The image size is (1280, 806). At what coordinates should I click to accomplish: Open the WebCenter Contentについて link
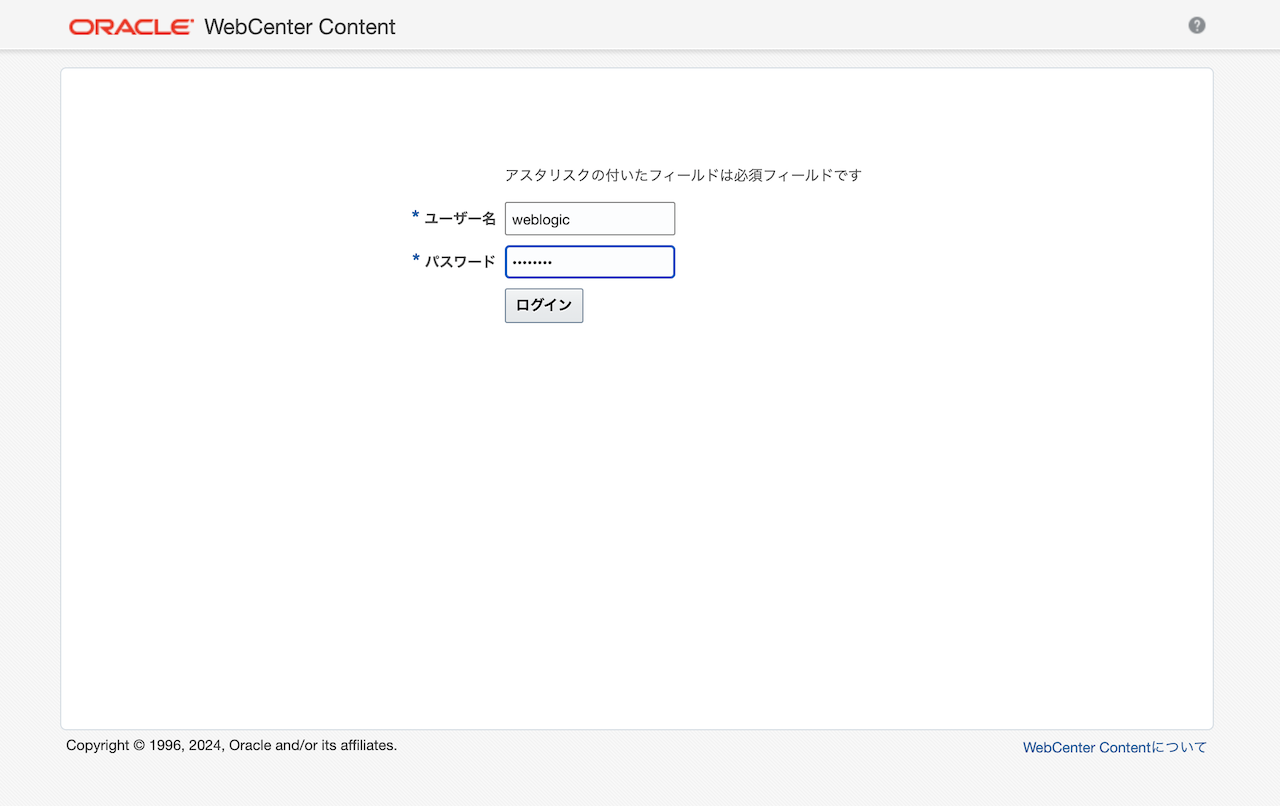point(1114,747)
